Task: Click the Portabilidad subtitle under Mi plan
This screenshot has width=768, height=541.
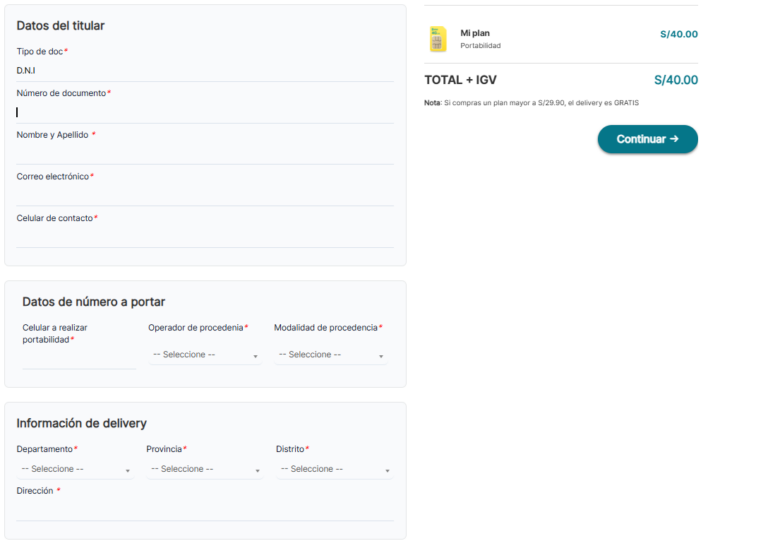Action: [x=480, y=46]
